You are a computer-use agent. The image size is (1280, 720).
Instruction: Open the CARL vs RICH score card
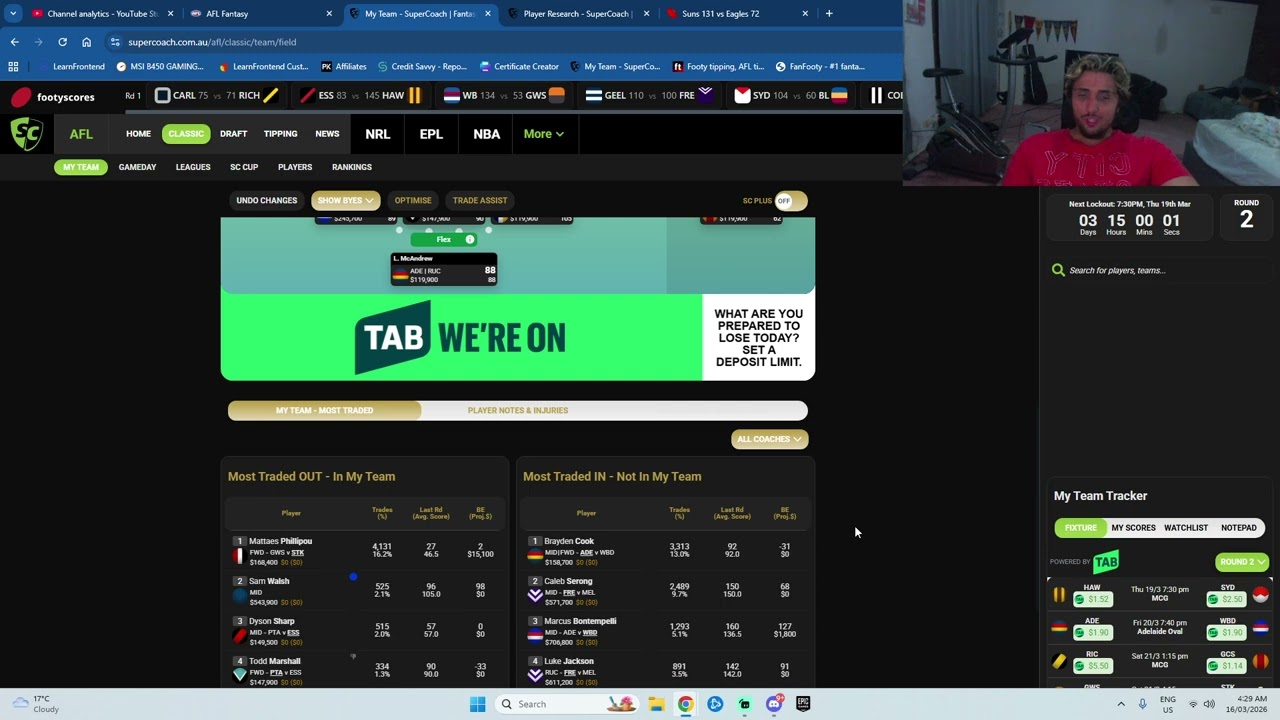(217, 96)
